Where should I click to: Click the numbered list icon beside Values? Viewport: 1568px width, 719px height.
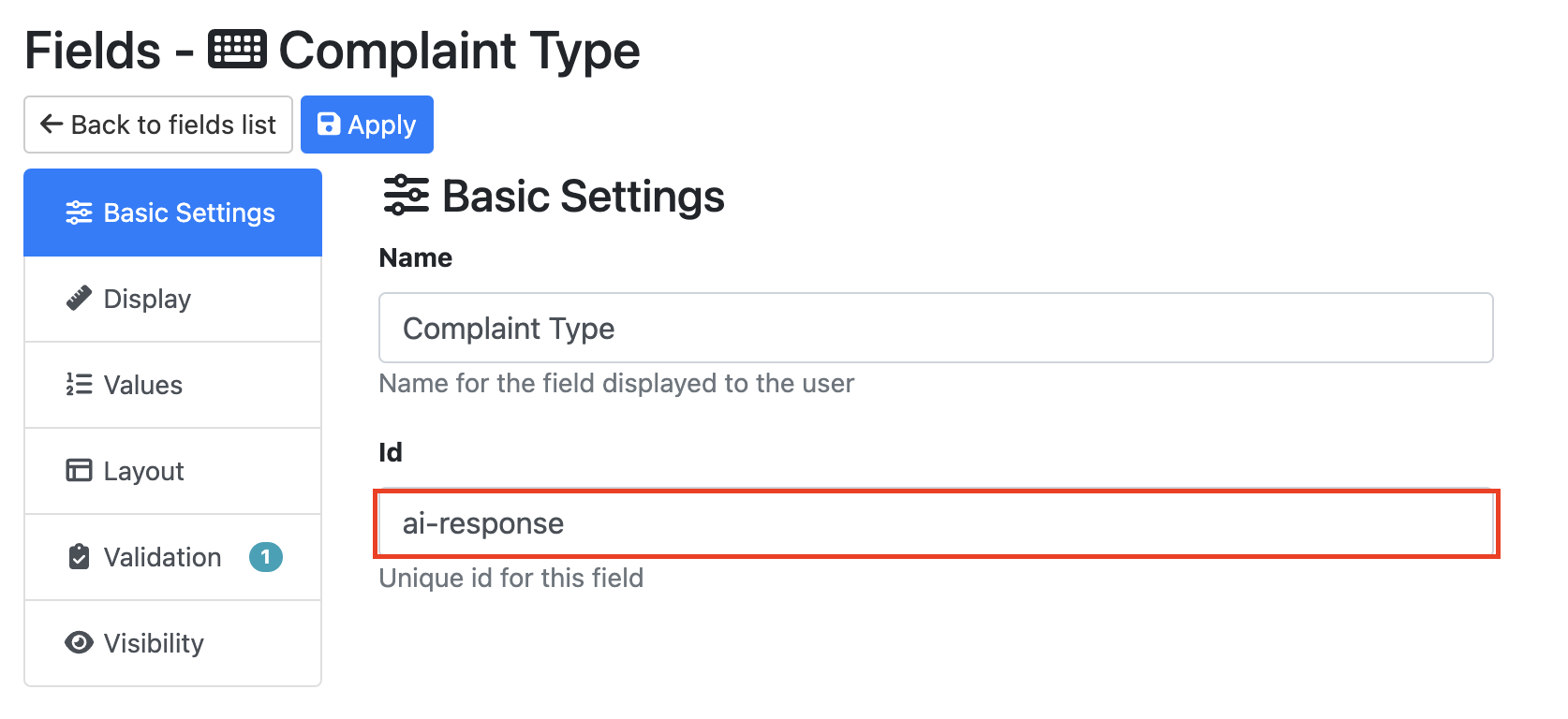pyautogui.click(x=79, y=385)
